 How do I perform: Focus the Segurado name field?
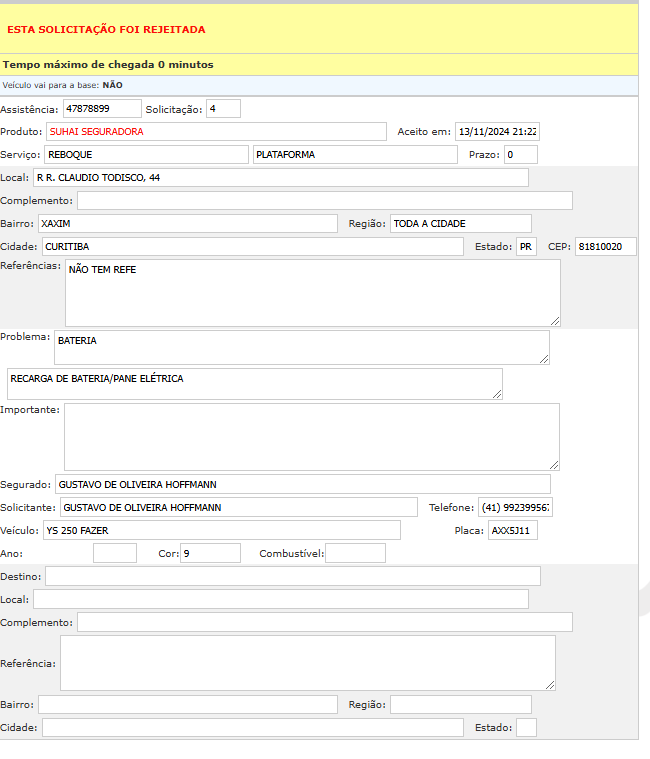tap(302, 484)
